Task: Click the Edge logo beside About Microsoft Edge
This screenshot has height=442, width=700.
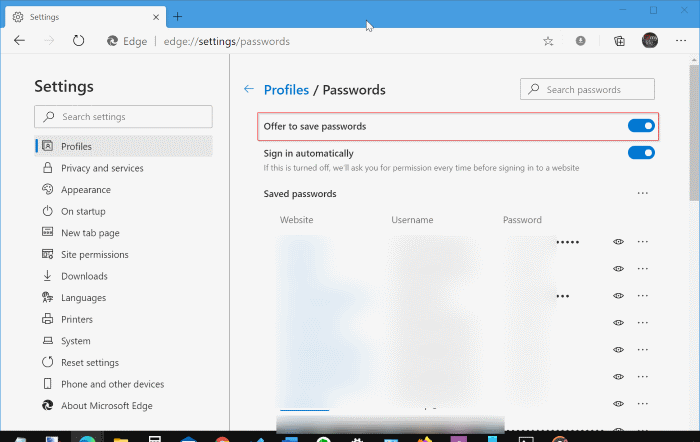Action: [x=47, y=405]
